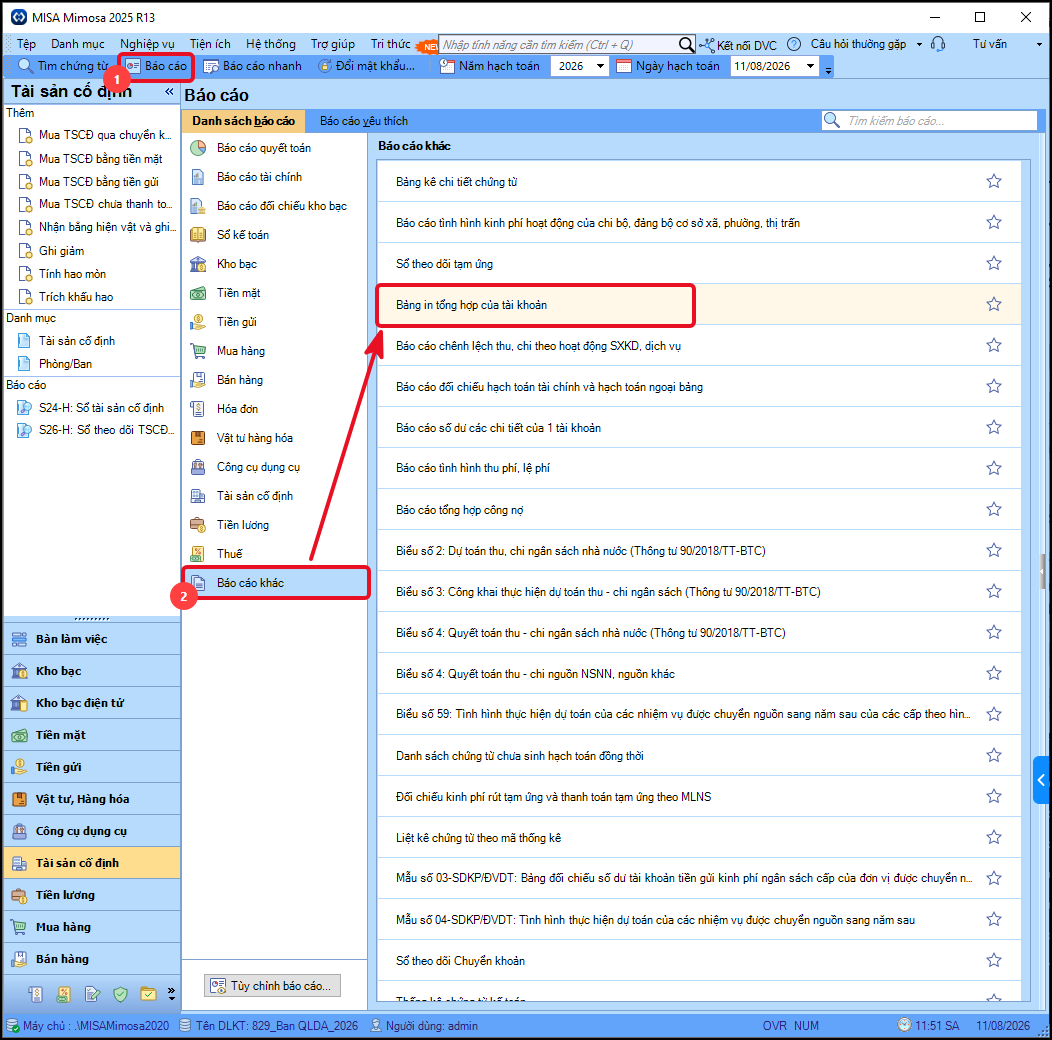The height and width of the screenshot is (1040, 1052).
Task: Select Báo cáo tài chính category
Action: [274, 177]
